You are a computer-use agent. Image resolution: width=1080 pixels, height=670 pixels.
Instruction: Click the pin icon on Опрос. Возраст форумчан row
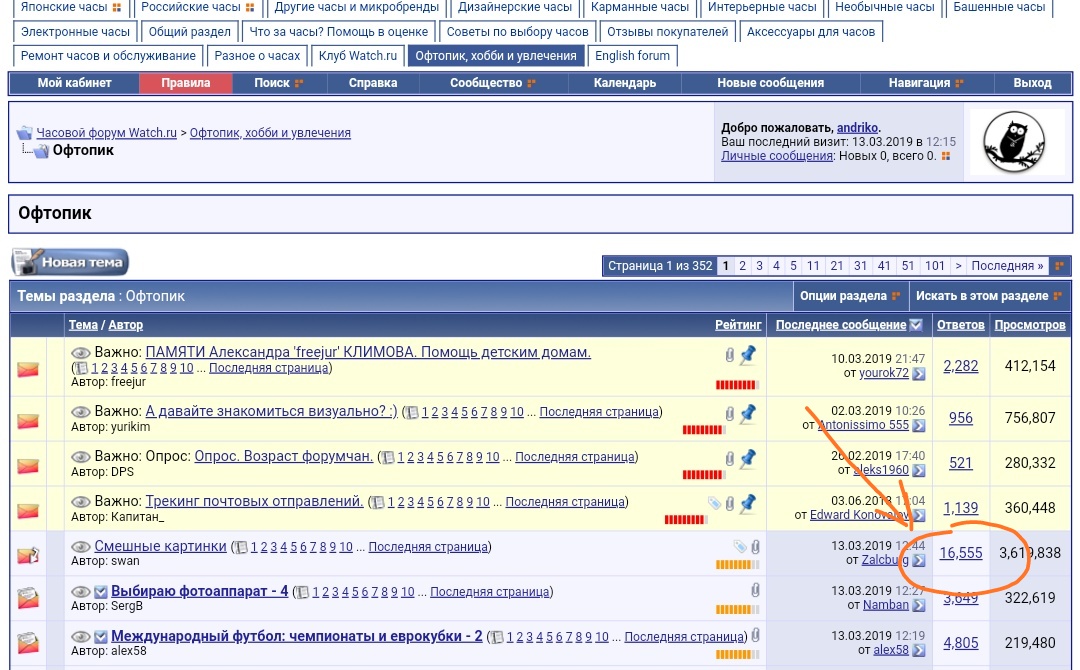[747, 457]
